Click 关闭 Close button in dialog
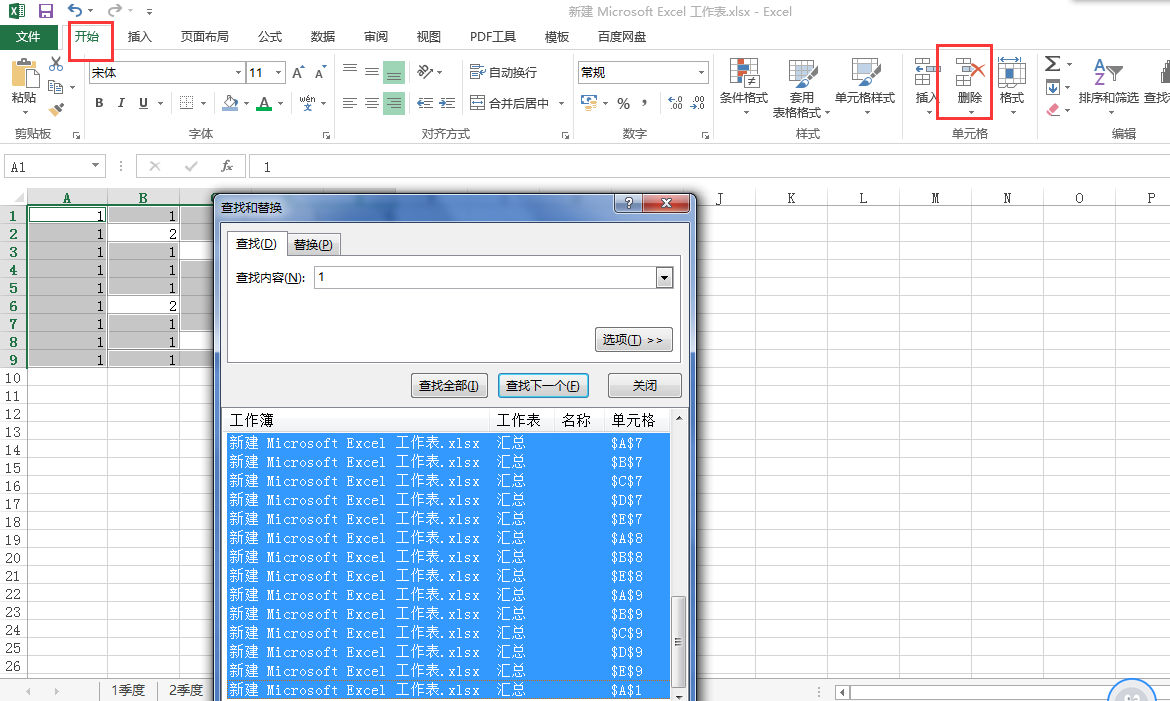Image resolution: width=1170 pixels, height=701 pixels. (645, 385)
